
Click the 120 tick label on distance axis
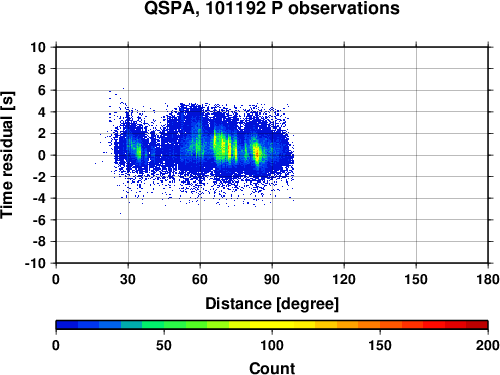click(344, 279)
